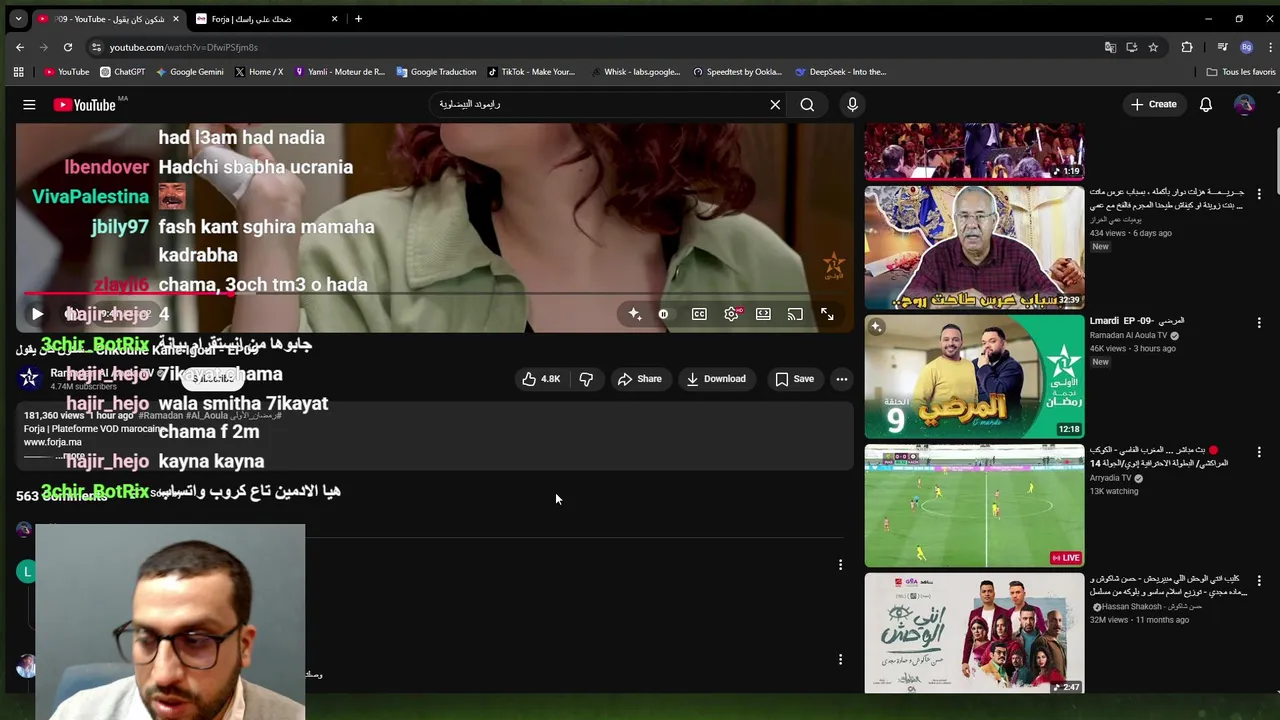Click the 'Arryadia TV' channel name
Image resolution: width=1280 pixels, height=720 pixels.
click(1110, 478)
